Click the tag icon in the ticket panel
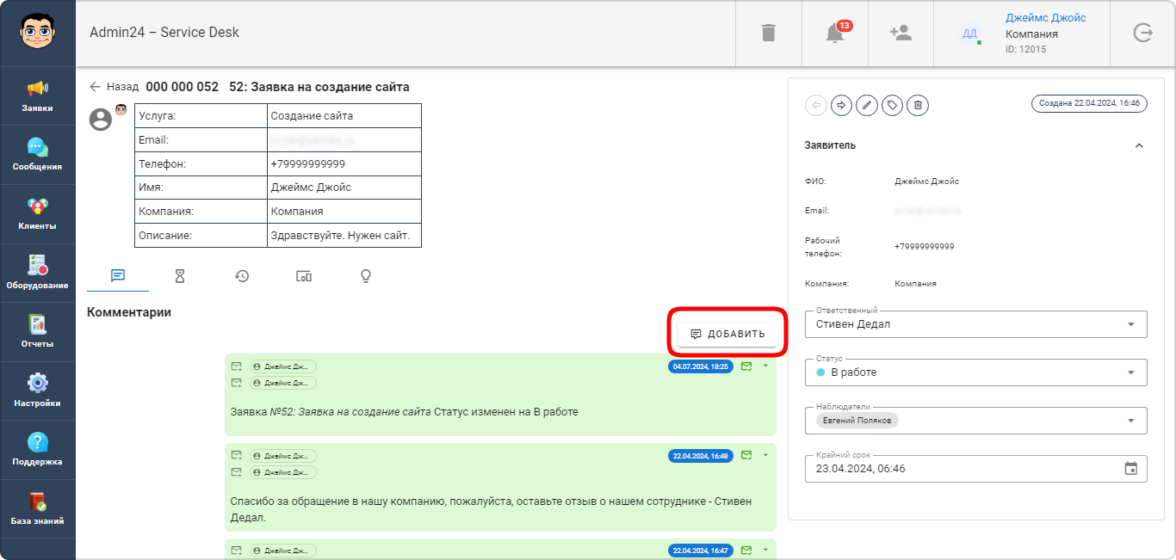 (893, 104)
